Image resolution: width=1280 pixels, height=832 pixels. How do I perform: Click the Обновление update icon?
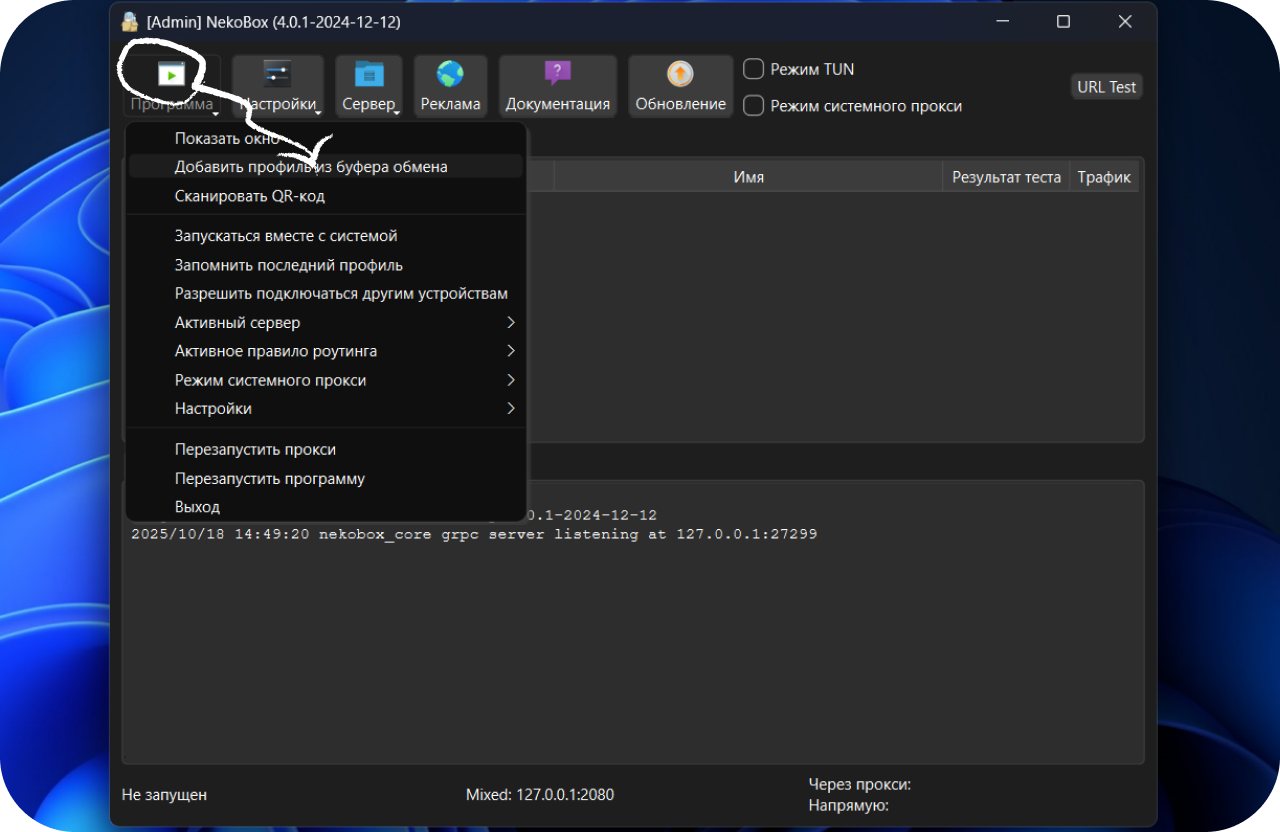pyautogui.click(x=680, y=75)
